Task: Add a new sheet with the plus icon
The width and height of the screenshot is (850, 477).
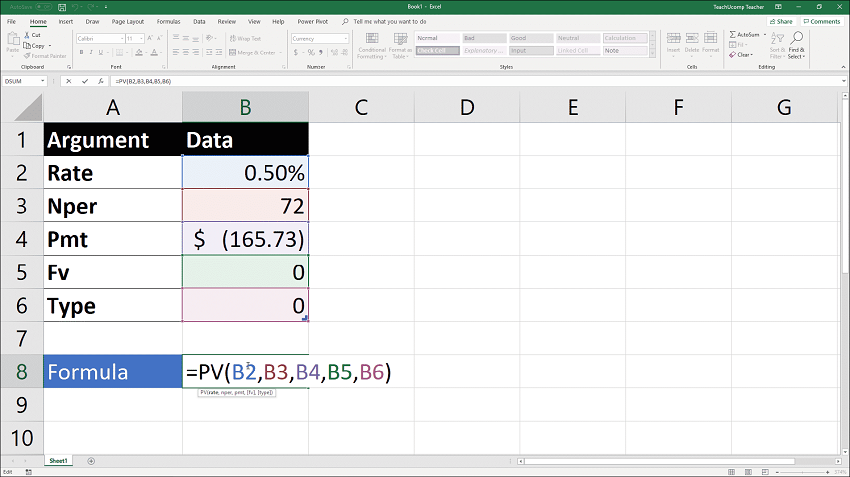Action: [91, 461]
